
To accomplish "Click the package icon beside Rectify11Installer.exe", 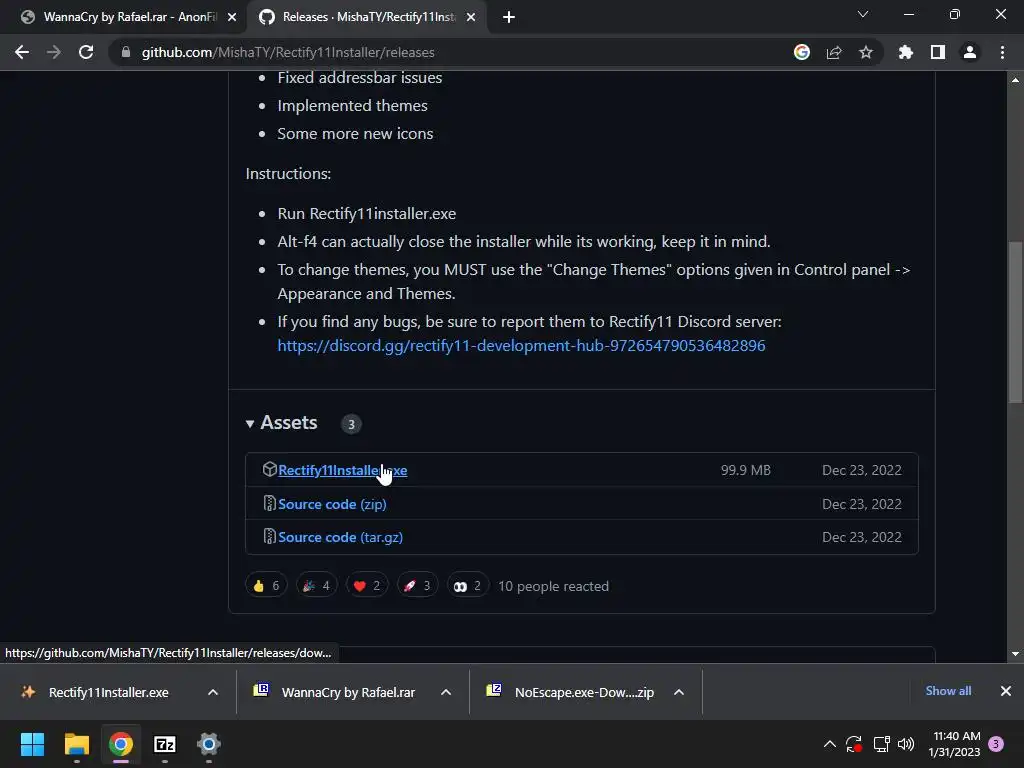I will pyautogui.click(x=269, y=469).
